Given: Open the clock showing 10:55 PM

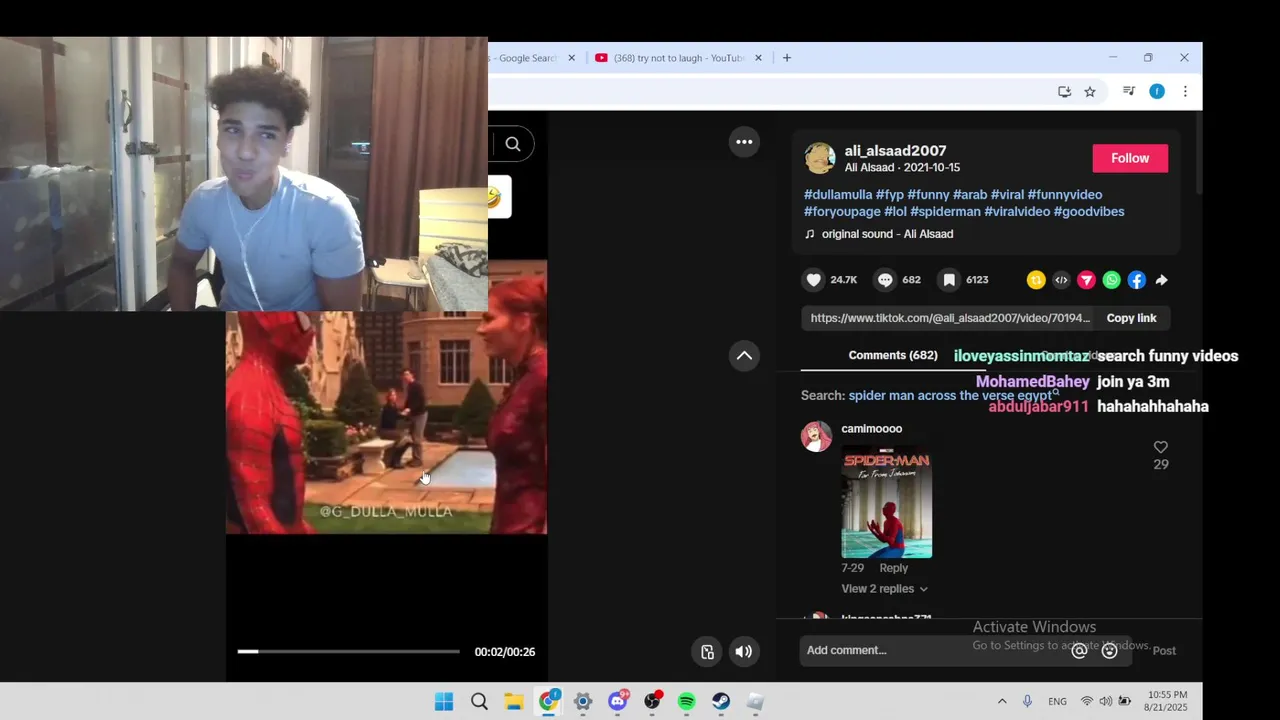Looking at the screenshot, I should pyautogui.click(x=1167, y=701).
